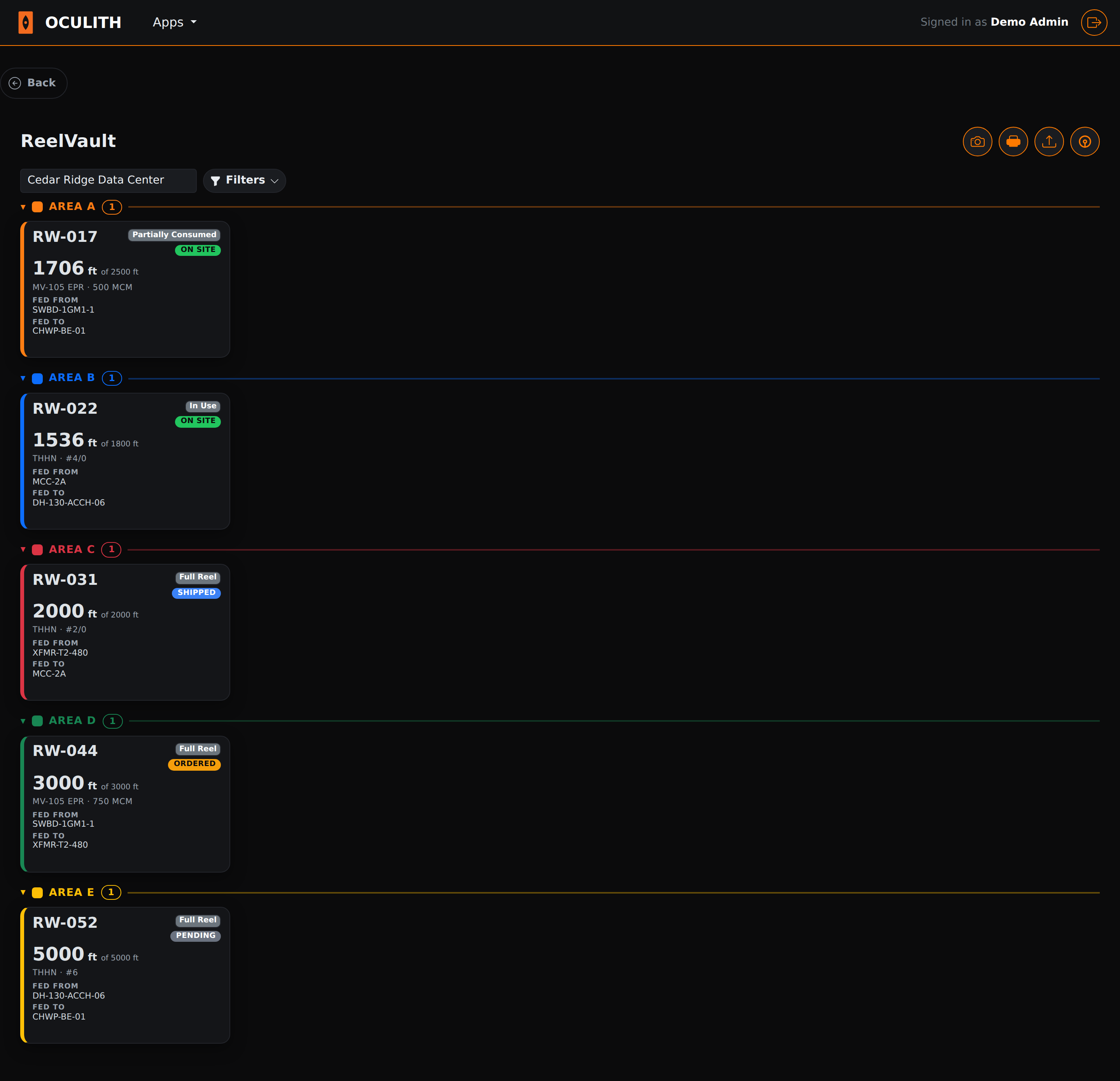Click CHWP-BE-01 on the RW-017 card
The image size is (1120, 1081).
click(59, 331)
